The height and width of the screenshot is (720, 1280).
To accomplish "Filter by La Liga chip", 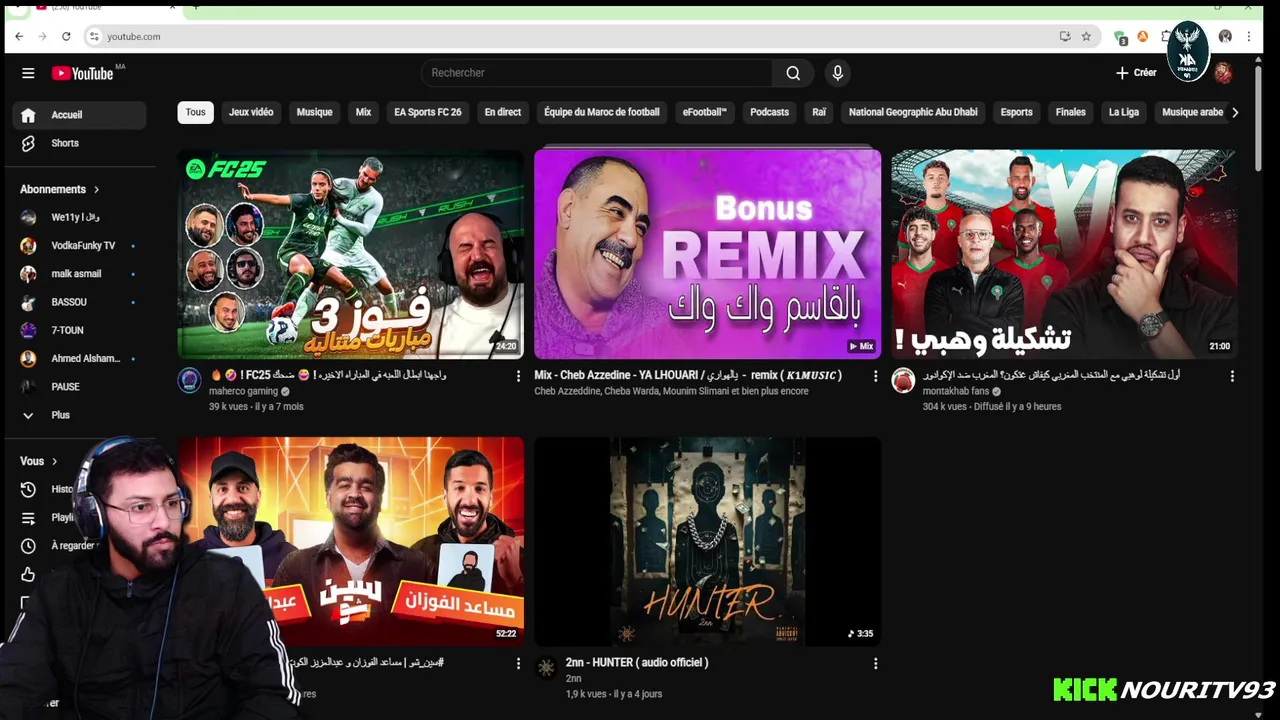I will coord(1124,112).
